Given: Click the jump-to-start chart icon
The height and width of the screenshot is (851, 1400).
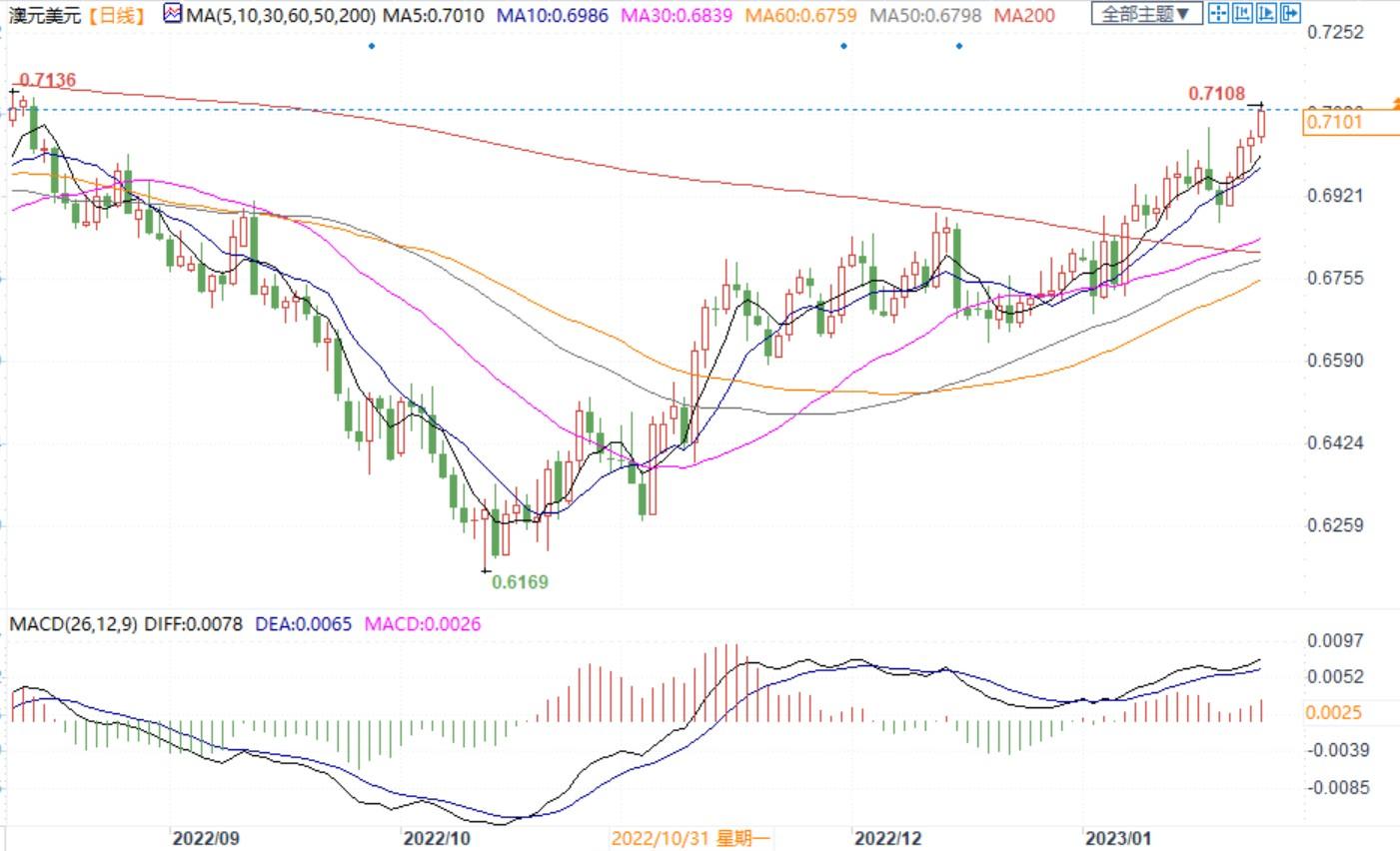Looking at the screenshot, I should click(x=1242, y=14).
